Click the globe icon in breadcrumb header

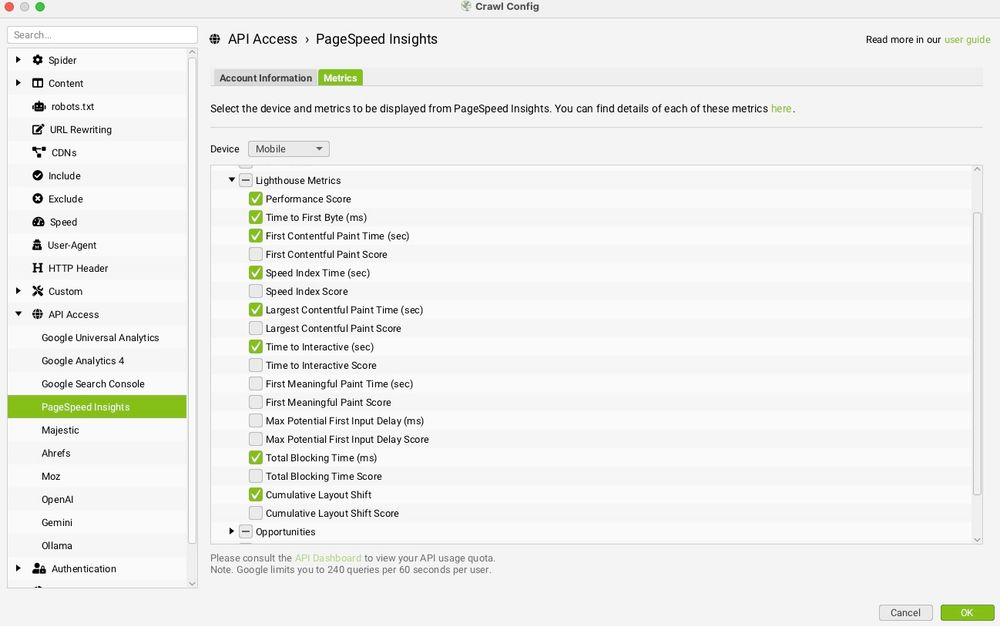coord(215,40)
